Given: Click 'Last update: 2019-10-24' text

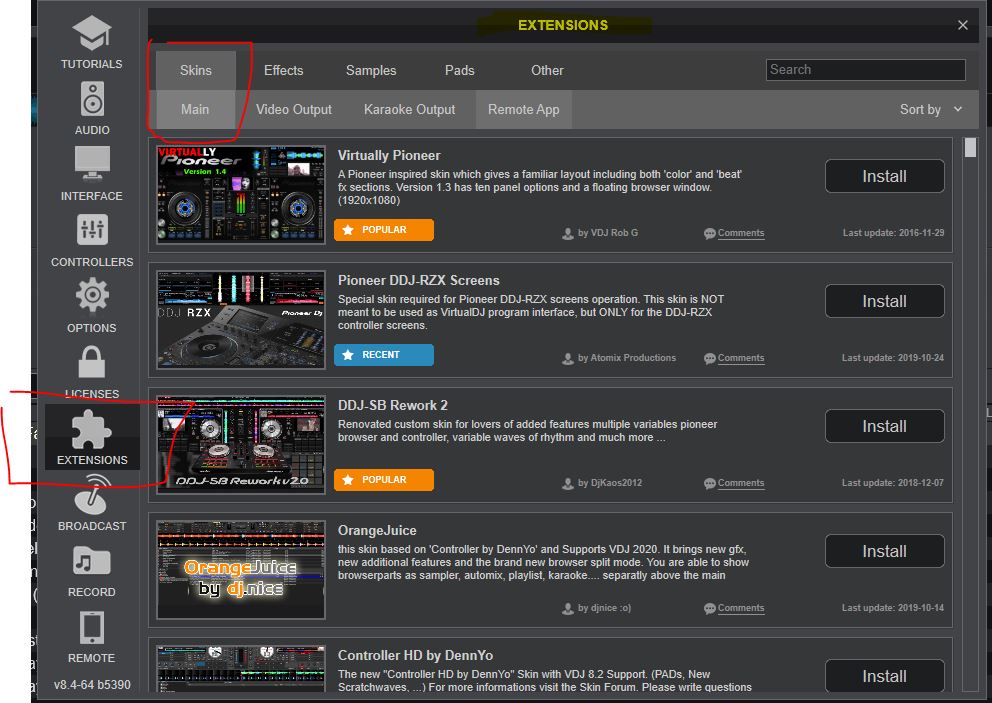Looking at the screenshot, I should [893, 358].
